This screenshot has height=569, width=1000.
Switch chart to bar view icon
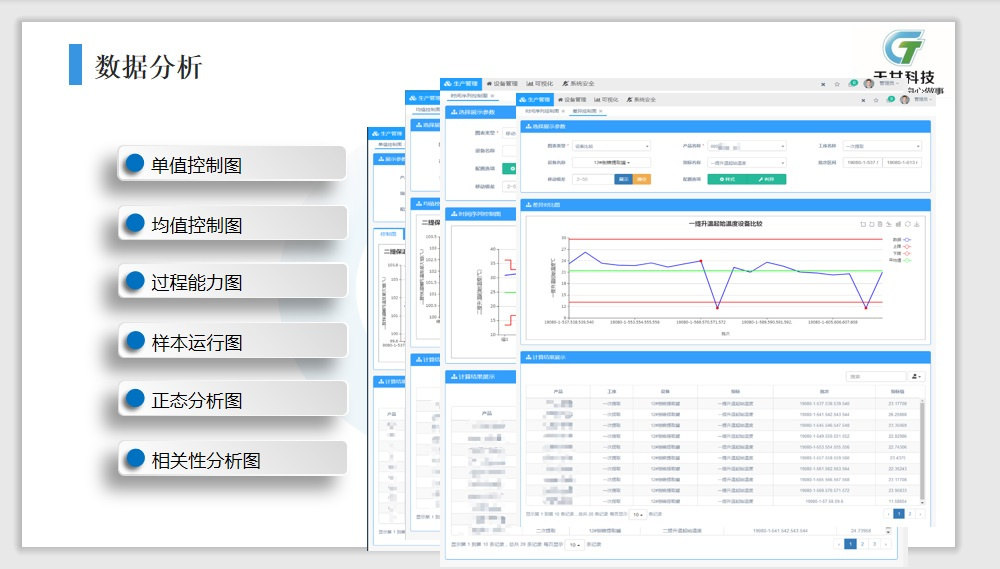(896, 223)
